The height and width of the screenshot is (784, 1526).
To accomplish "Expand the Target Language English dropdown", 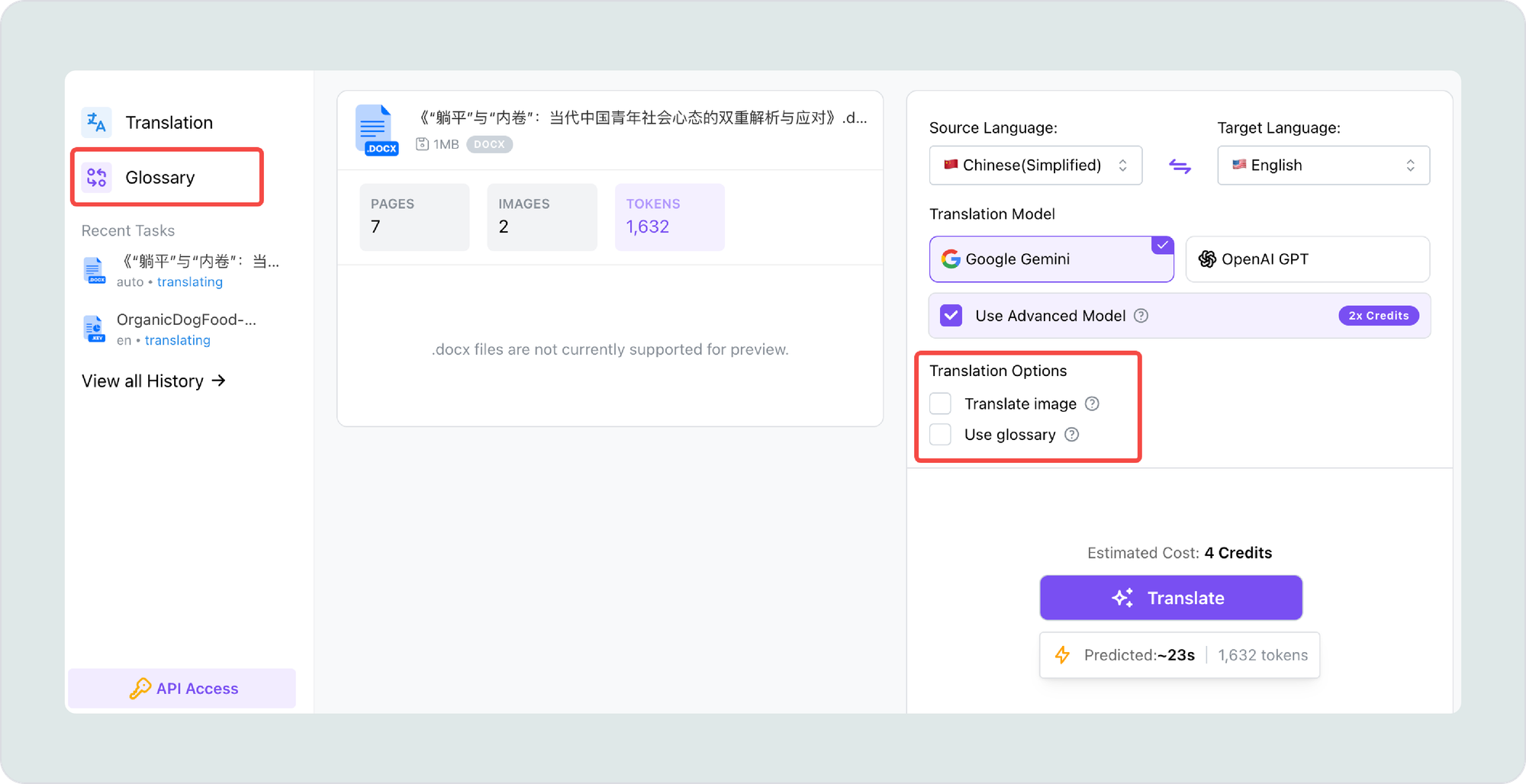I will coord(1323,165).
